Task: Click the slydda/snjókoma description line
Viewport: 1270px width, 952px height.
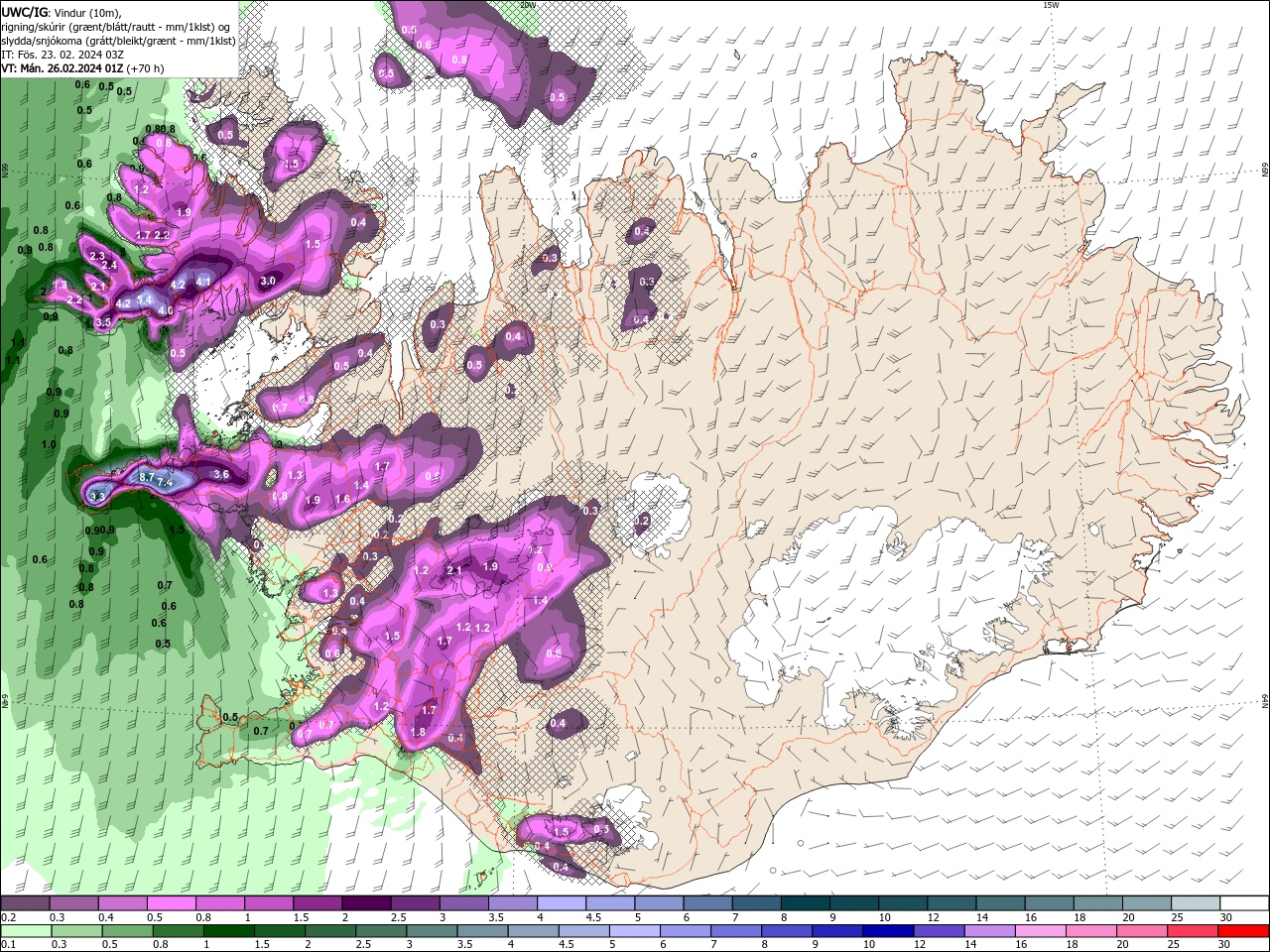Action: coord(119,41)
